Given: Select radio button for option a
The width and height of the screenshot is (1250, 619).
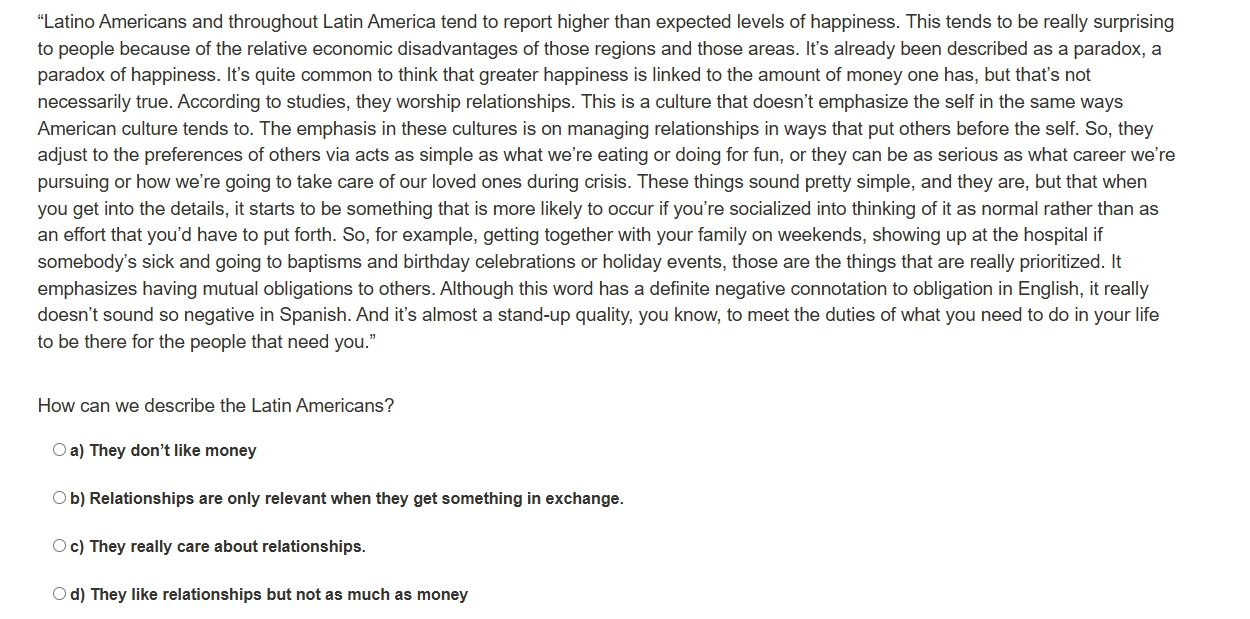Looking at the screenshot, I should point(59,450).
